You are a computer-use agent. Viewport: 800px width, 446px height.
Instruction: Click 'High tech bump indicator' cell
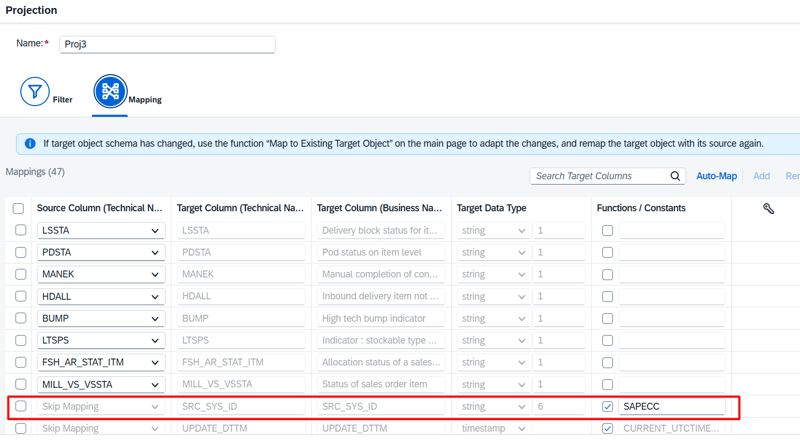click(381, 318)
